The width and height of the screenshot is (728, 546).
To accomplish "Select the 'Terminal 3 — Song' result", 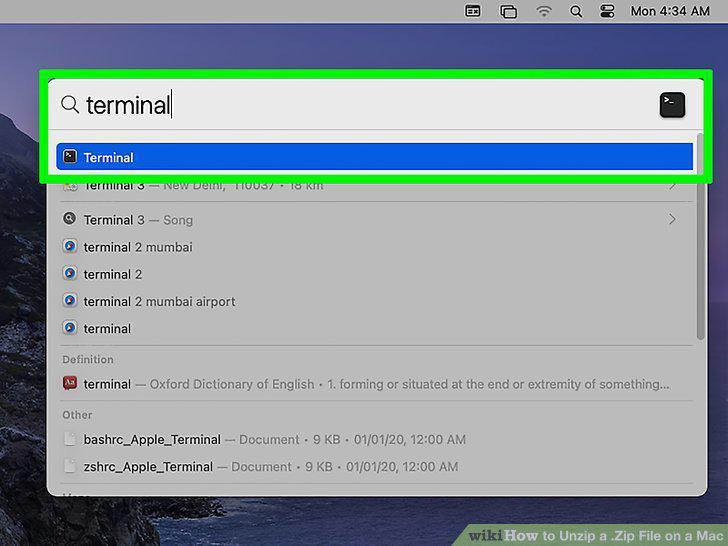I will pyautogui.click(x=374, y=220).
